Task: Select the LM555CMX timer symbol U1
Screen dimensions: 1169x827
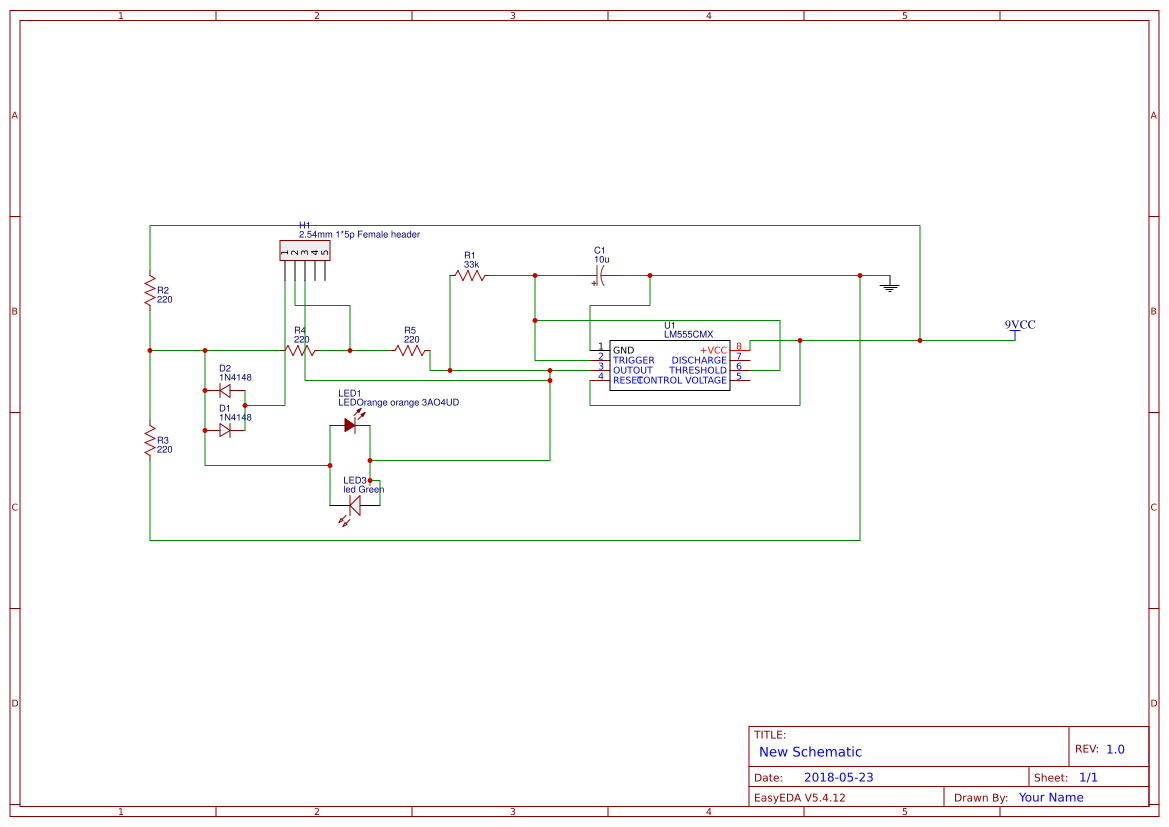Action: pos(668,365)
